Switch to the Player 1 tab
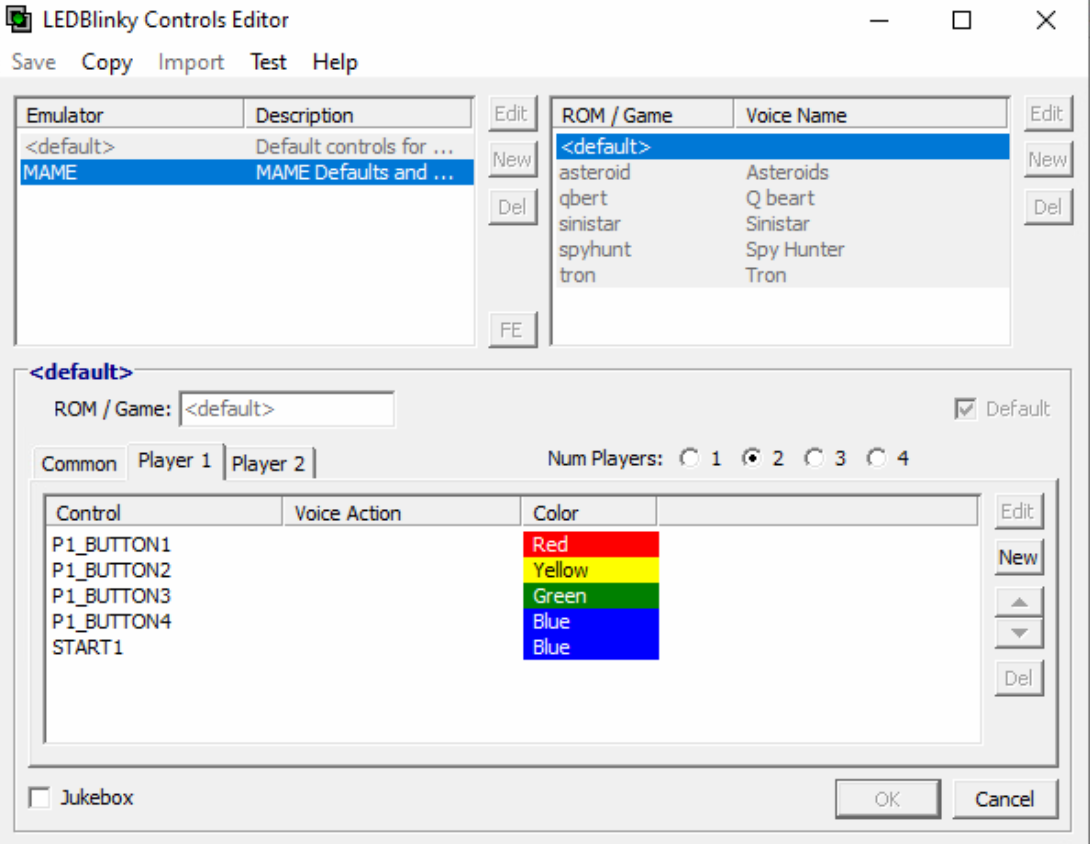Image resolution: width=1090 pixels, height=844 pixels. tap(174, 460)
